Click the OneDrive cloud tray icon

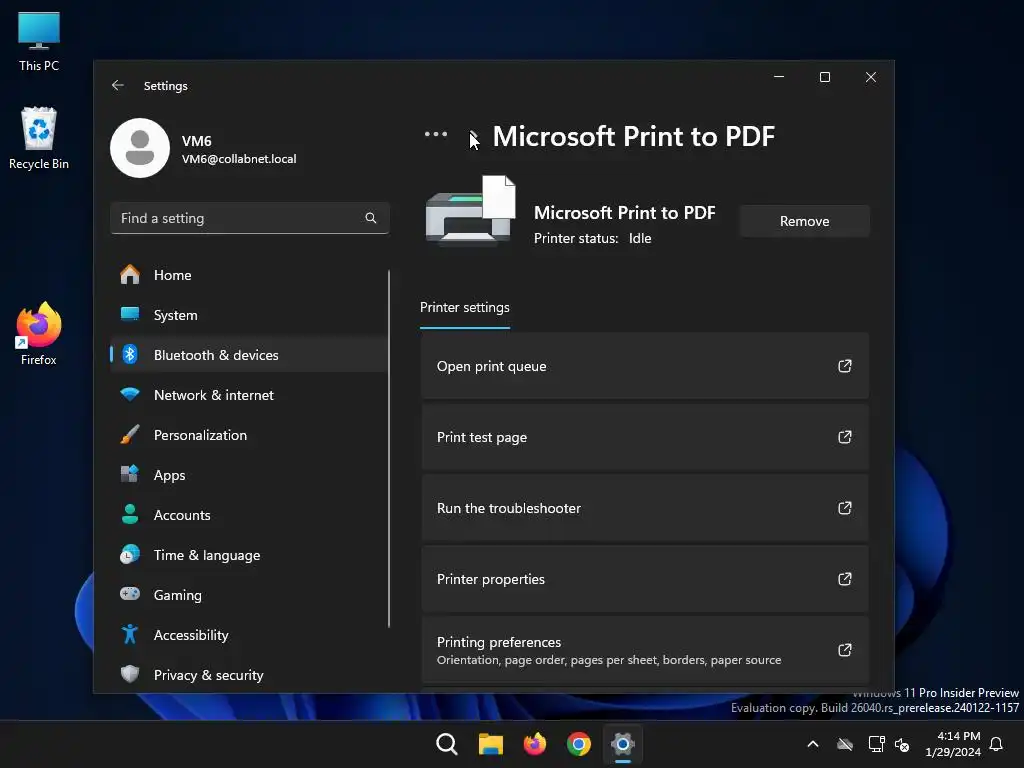tap(845, 744)
